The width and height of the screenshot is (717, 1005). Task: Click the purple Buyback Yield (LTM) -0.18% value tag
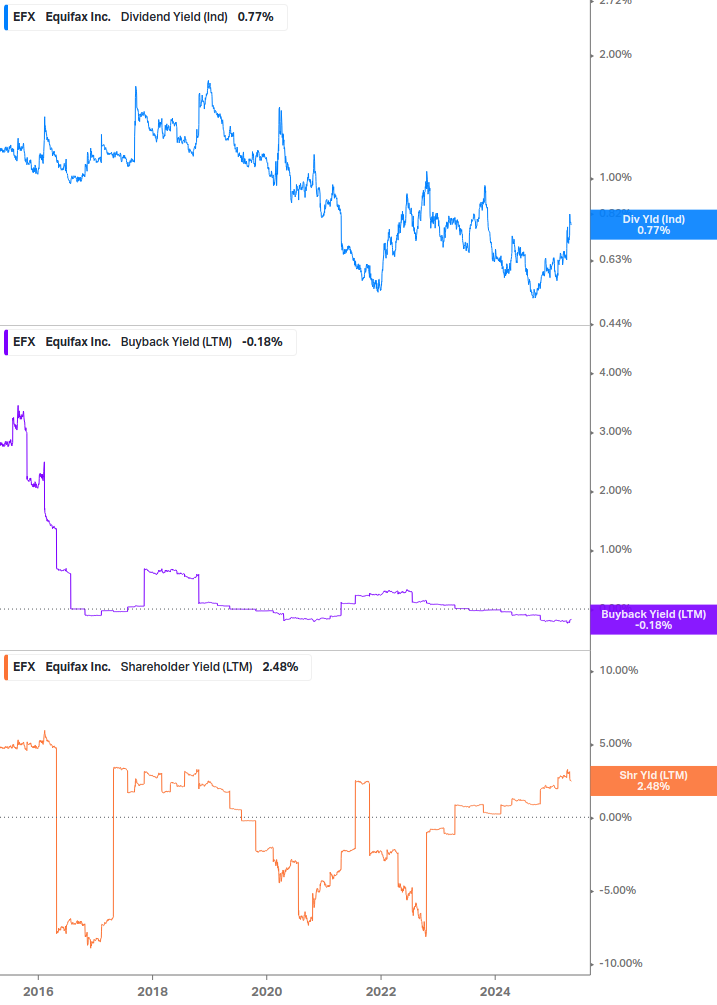[654, 620]
